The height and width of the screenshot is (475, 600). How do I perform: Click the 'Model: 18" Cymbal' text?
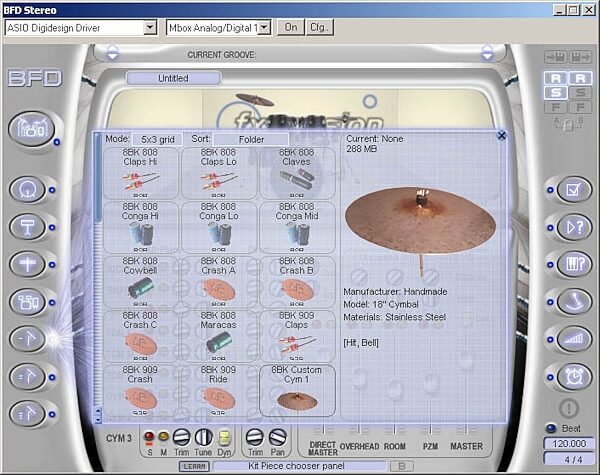381,304
